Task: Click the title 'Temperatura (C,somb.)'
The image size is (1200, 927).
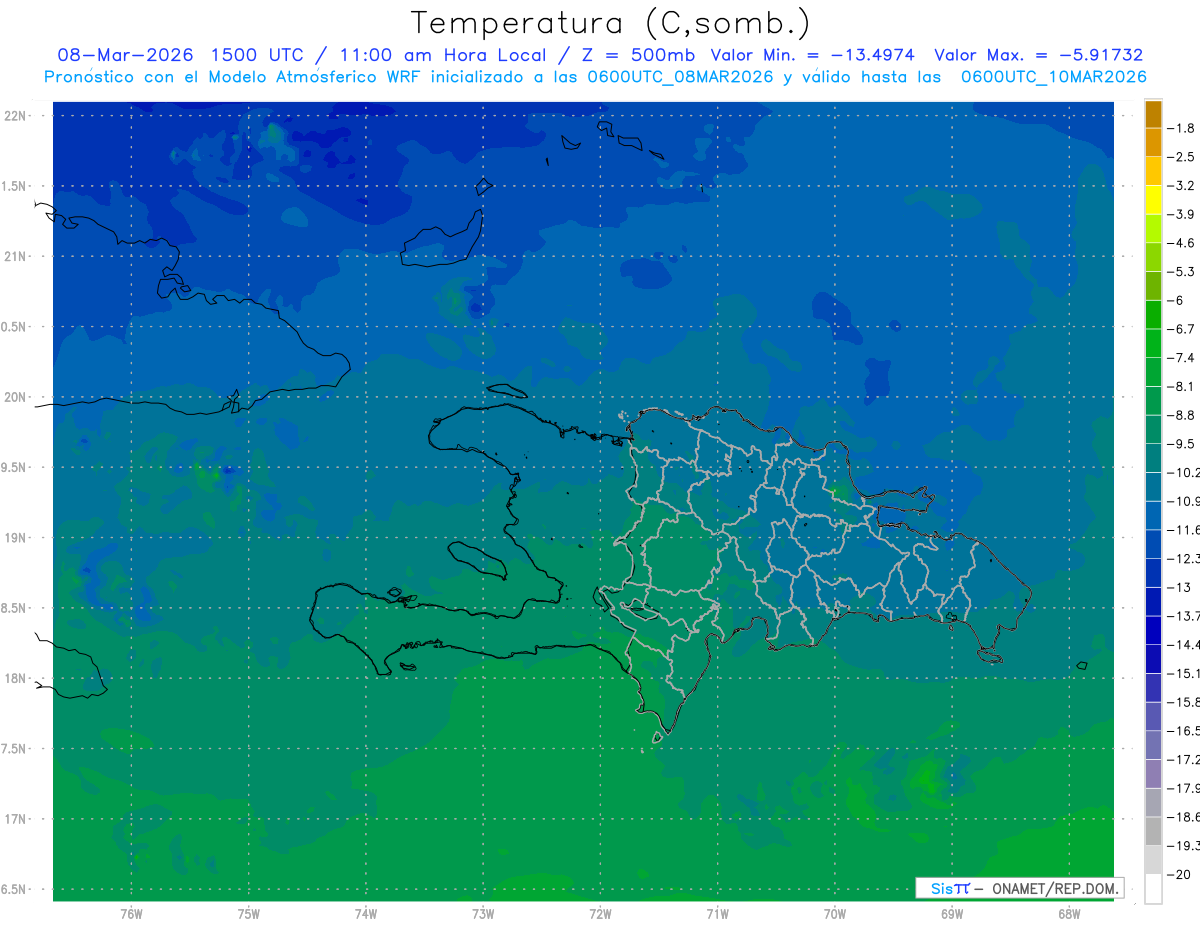Action: coord(611,23)
